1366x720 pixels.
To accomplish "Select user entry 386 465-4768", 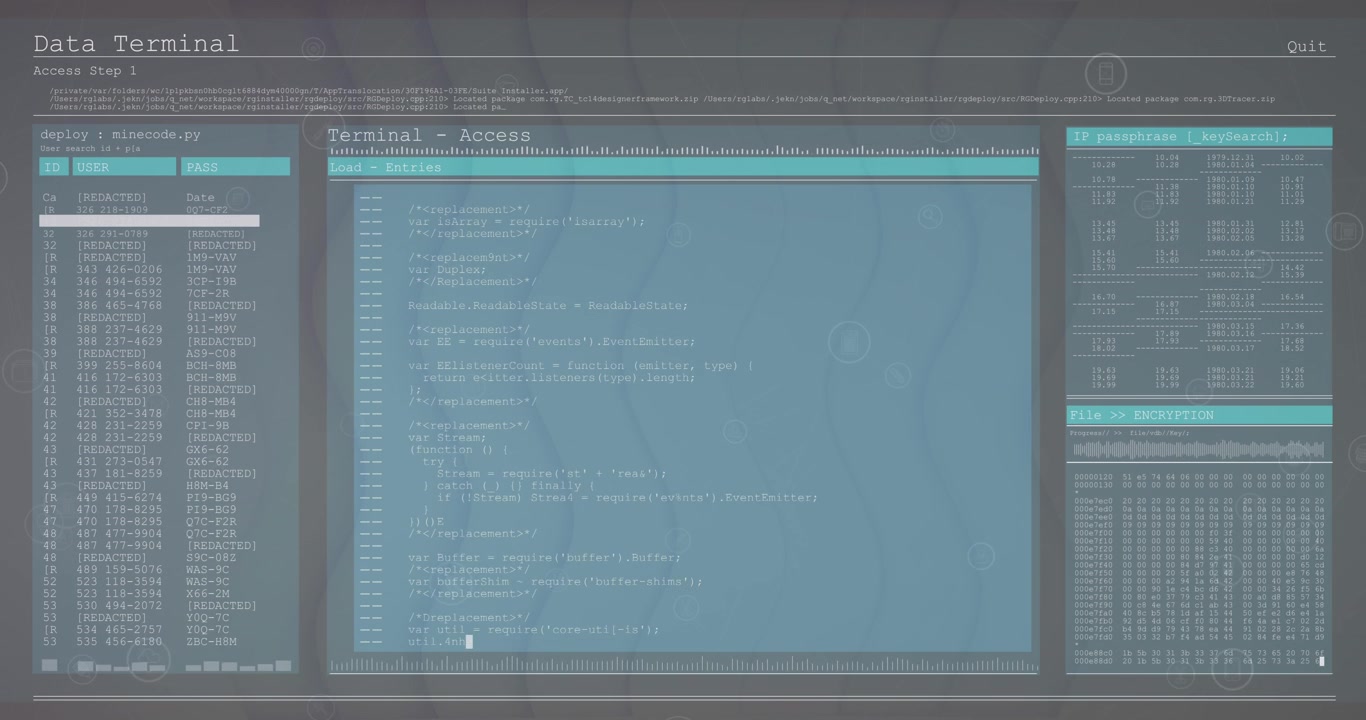I will click(x=119, y=306).
